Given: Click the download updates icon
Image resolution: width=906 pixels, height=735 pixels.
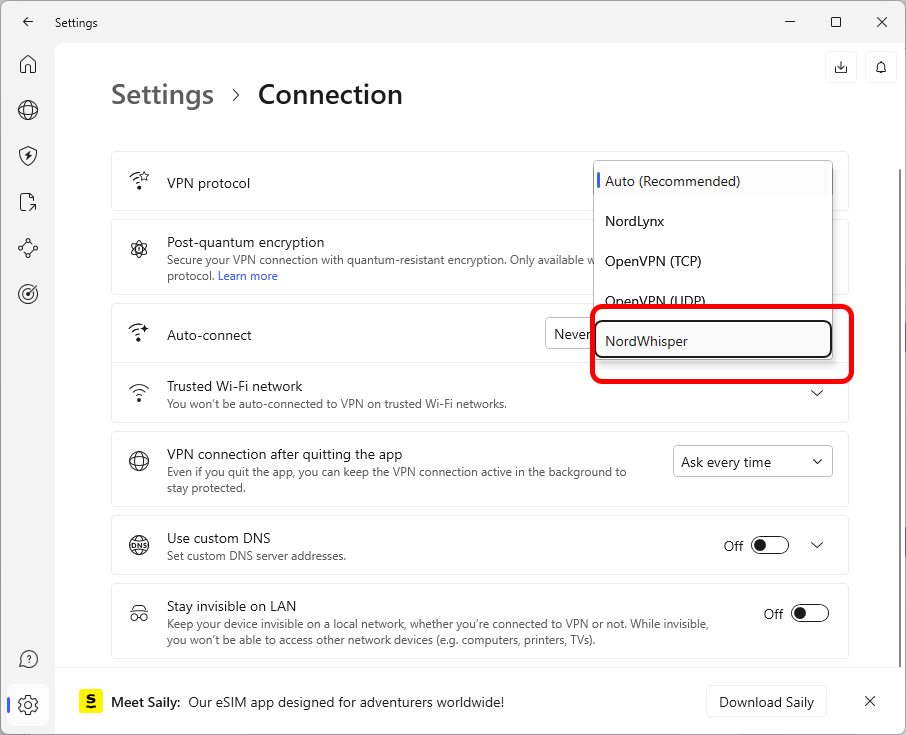Looking at the screenshot, I should (x=841, y=67).
